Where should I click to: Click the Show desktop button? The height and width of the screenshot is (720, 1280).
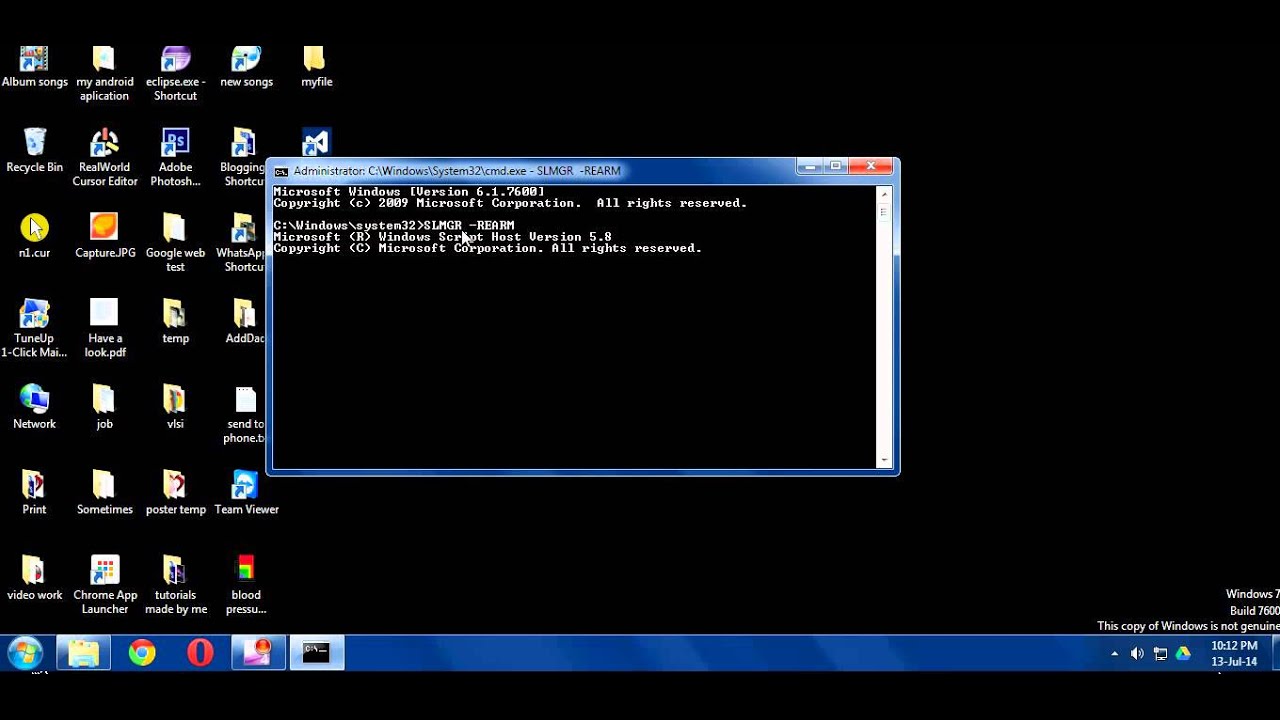coord(1276,653)
